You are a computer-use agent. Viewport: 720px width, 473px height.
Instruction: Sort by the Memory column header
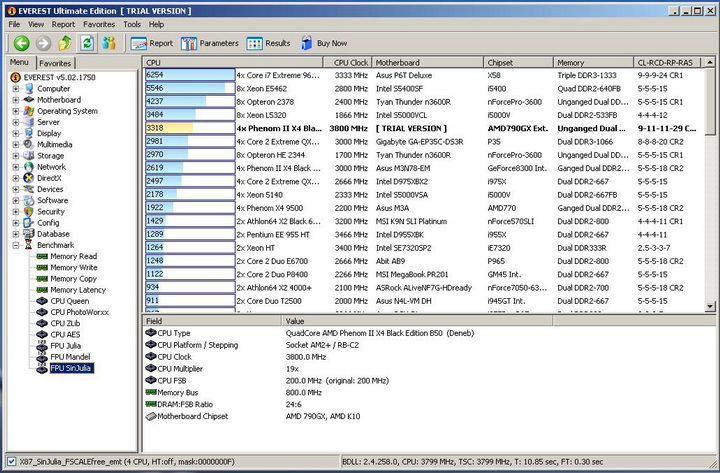point(593,62)
